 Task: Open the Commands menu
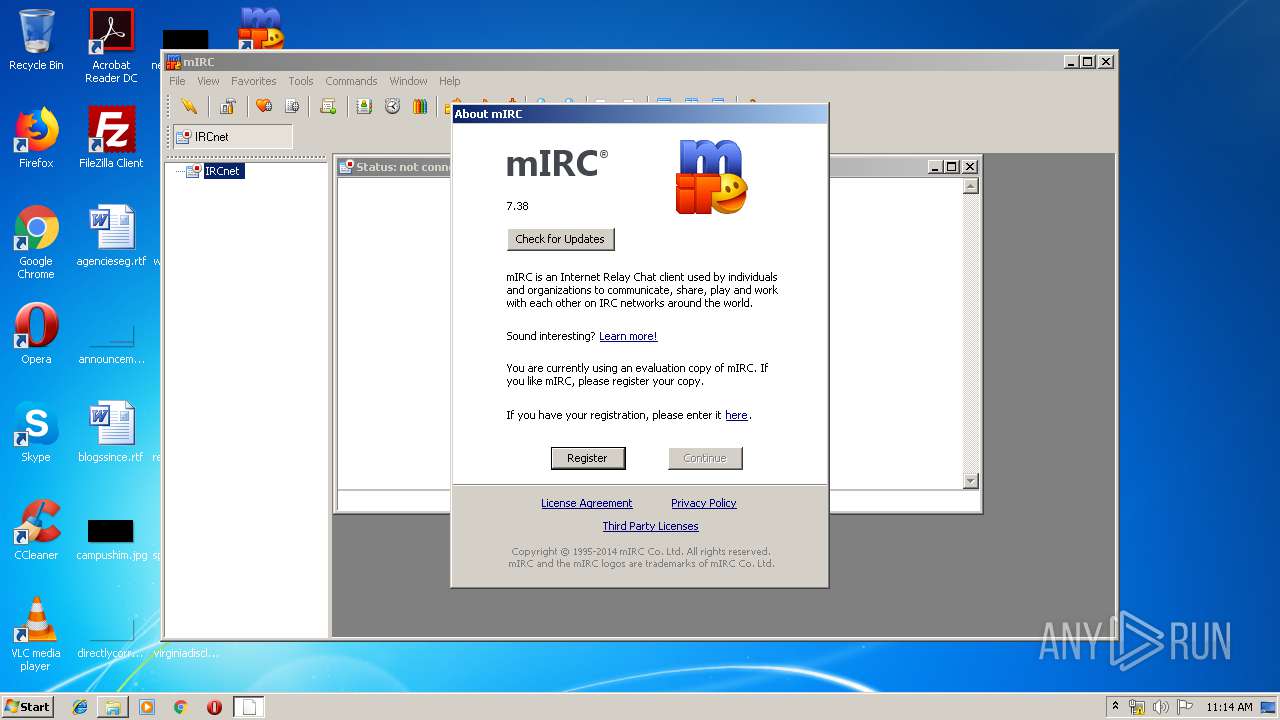(x=351, y=81)
